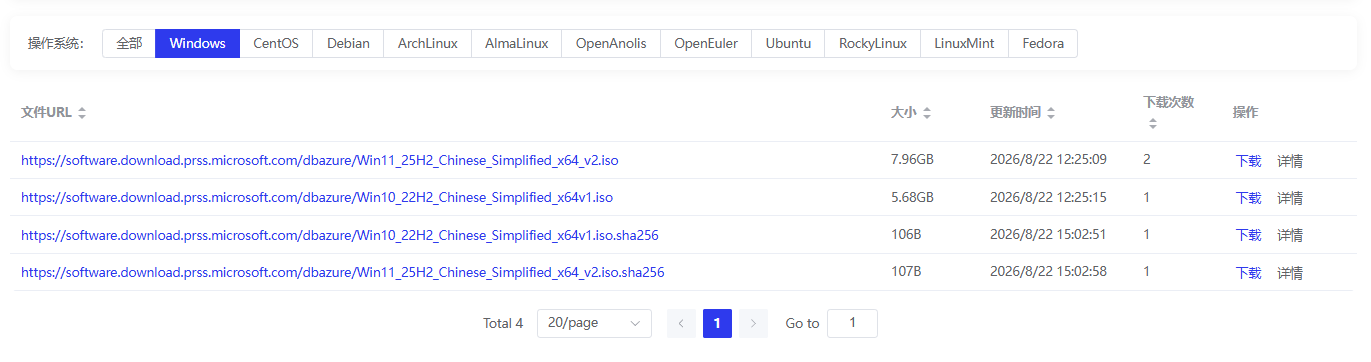This screenshot has height=362, width=1371.
Task: Click 下载 for the 106B file
Action: click(1248, 235)
